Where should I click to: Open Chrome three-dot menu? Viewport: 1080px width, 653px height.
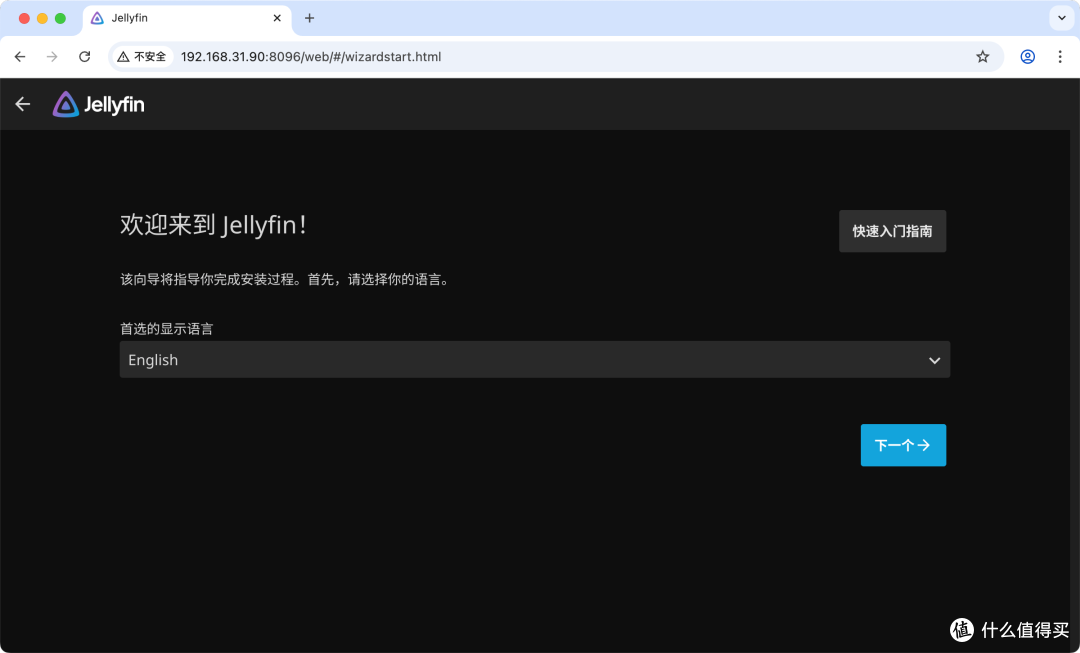tap(1060, 56)
